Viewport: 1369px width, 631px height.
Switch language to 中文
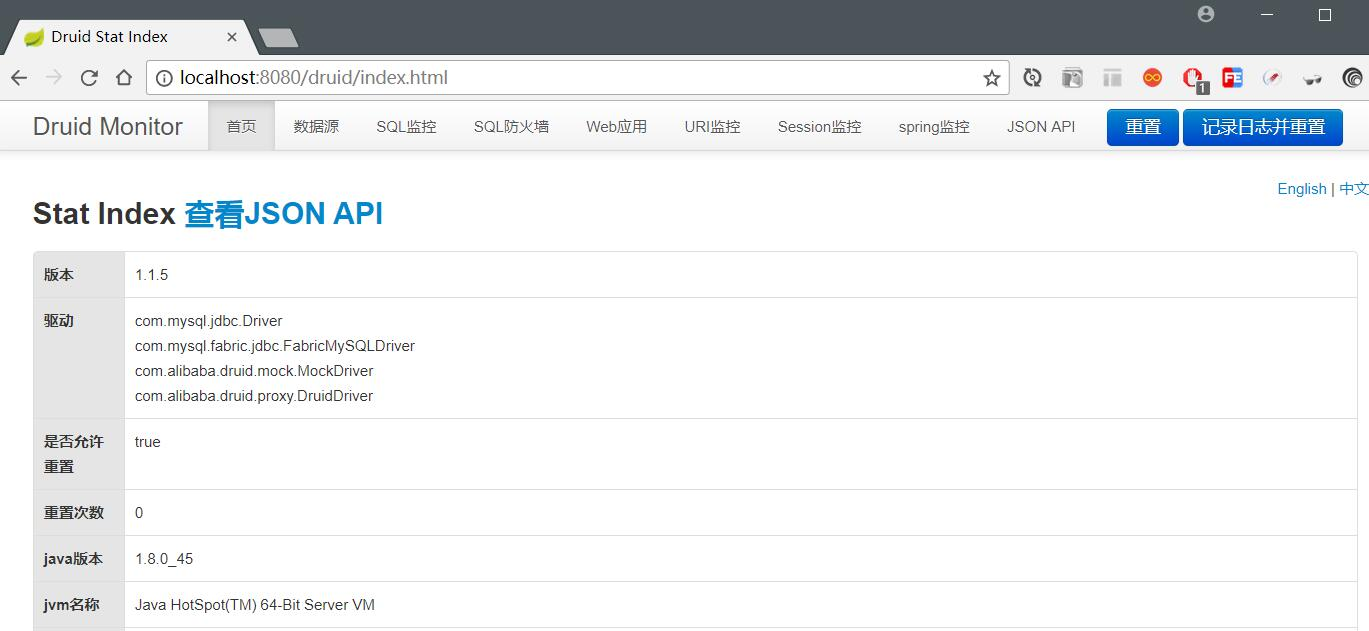click(1354, 189)
